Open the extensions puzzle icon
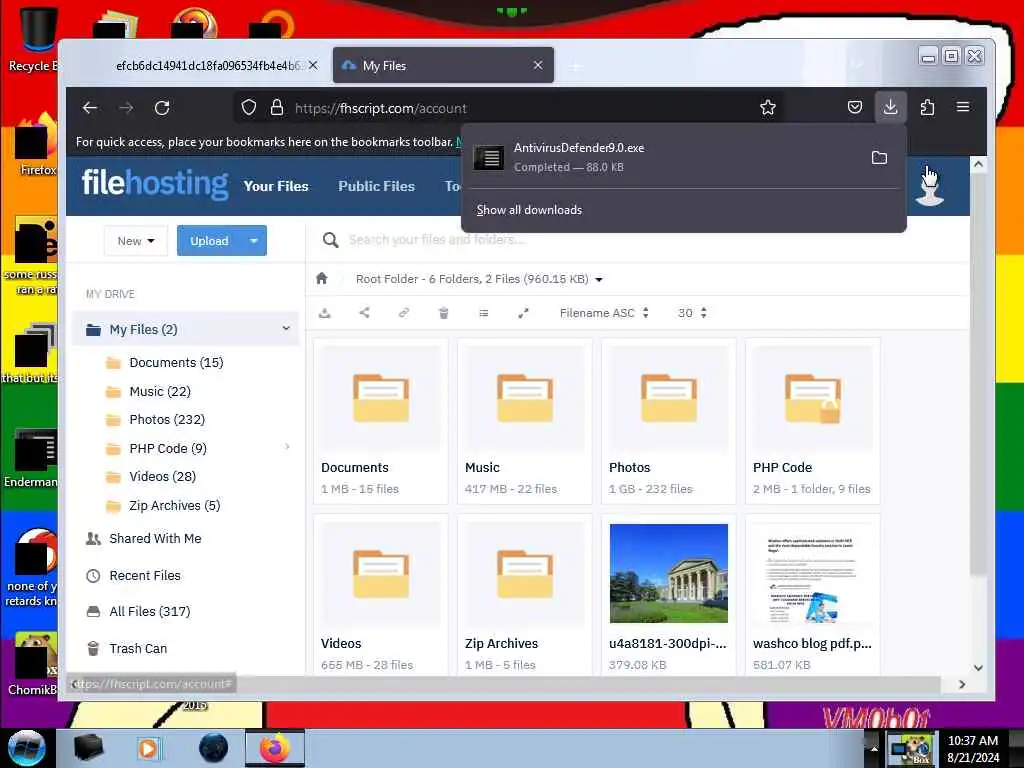The height and width of the screenshot is (768, 1024). pyautogui.click(x=927, y=107)
